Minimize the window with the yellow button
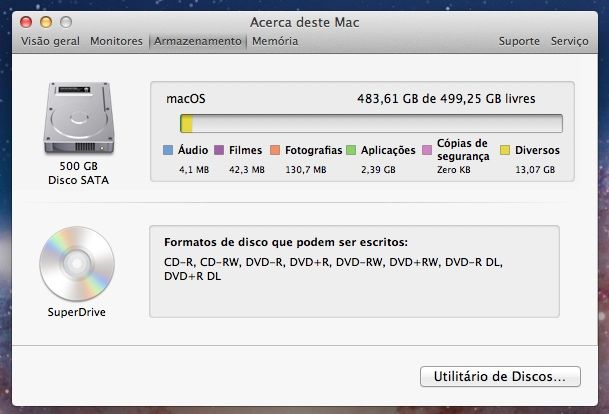This screenshot has height=414, width=609. 46,22
